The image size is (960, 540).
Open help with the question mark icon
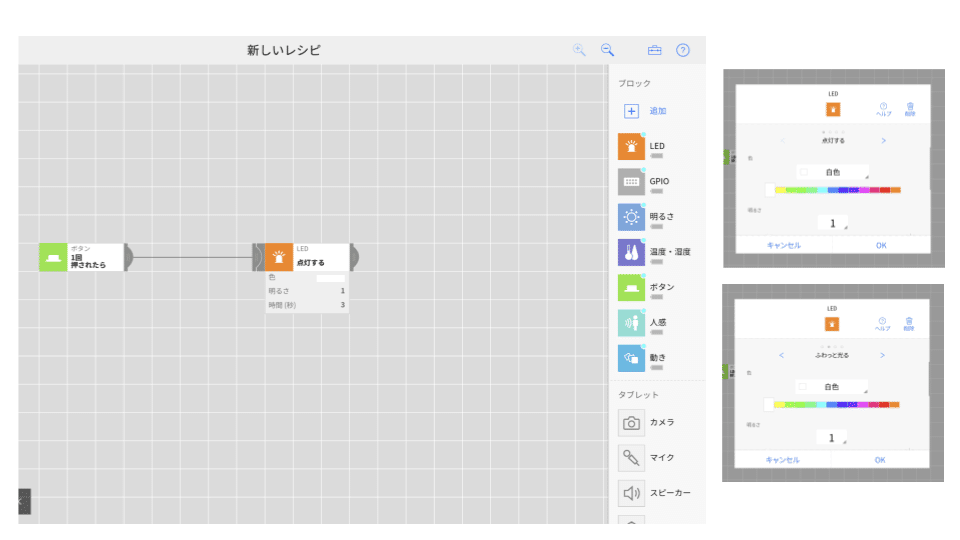[x=683, y=50]
